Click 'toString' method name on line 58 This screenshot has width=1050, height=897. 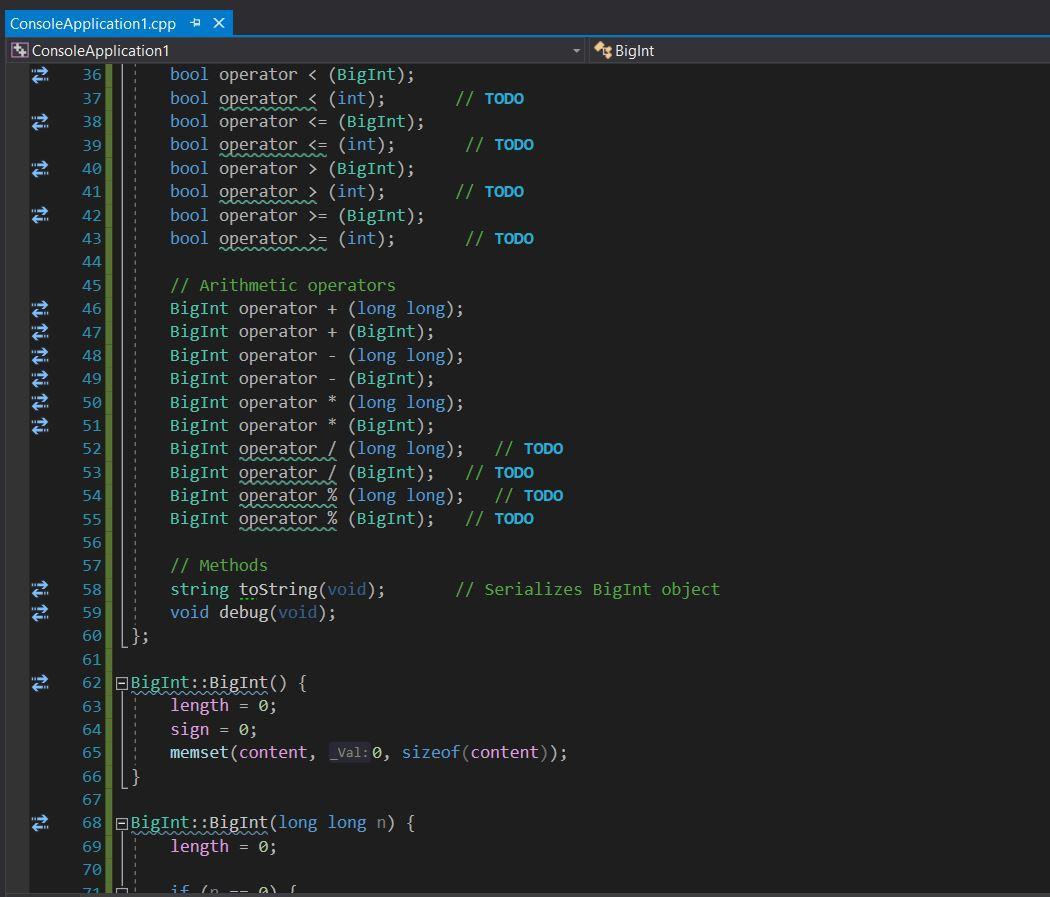coord(278,589)
